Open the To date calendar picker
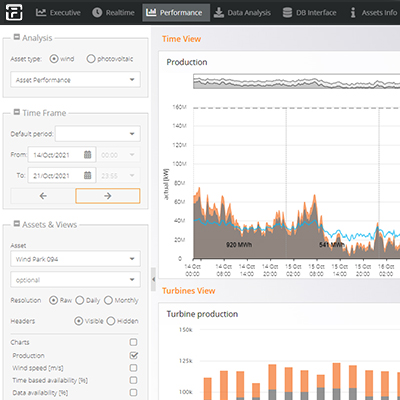The image size is (400, 400). (87, 175)
